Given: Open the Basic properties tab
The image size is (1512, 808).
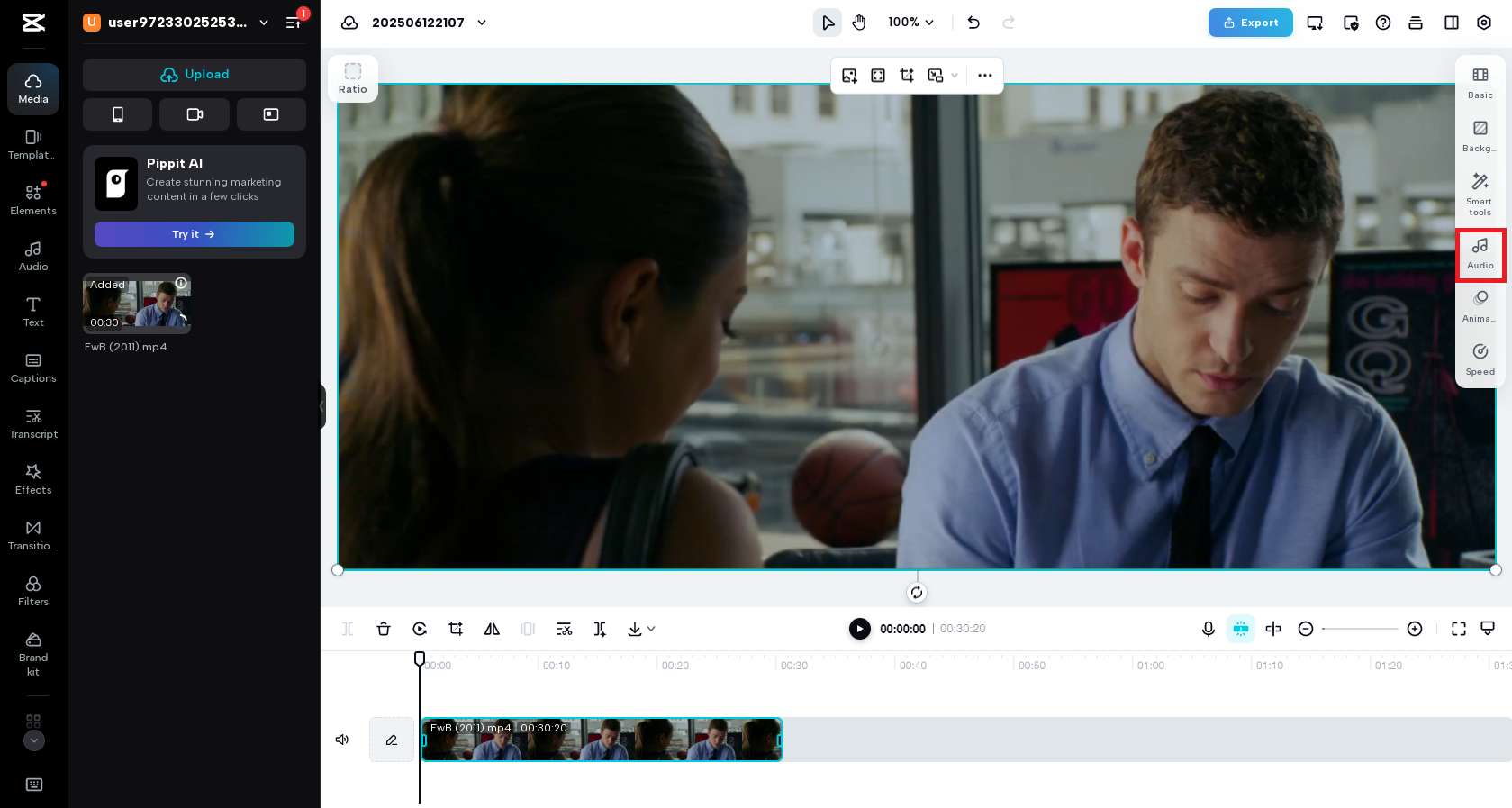Looking at the screenshot, I should pos(1480,82).
